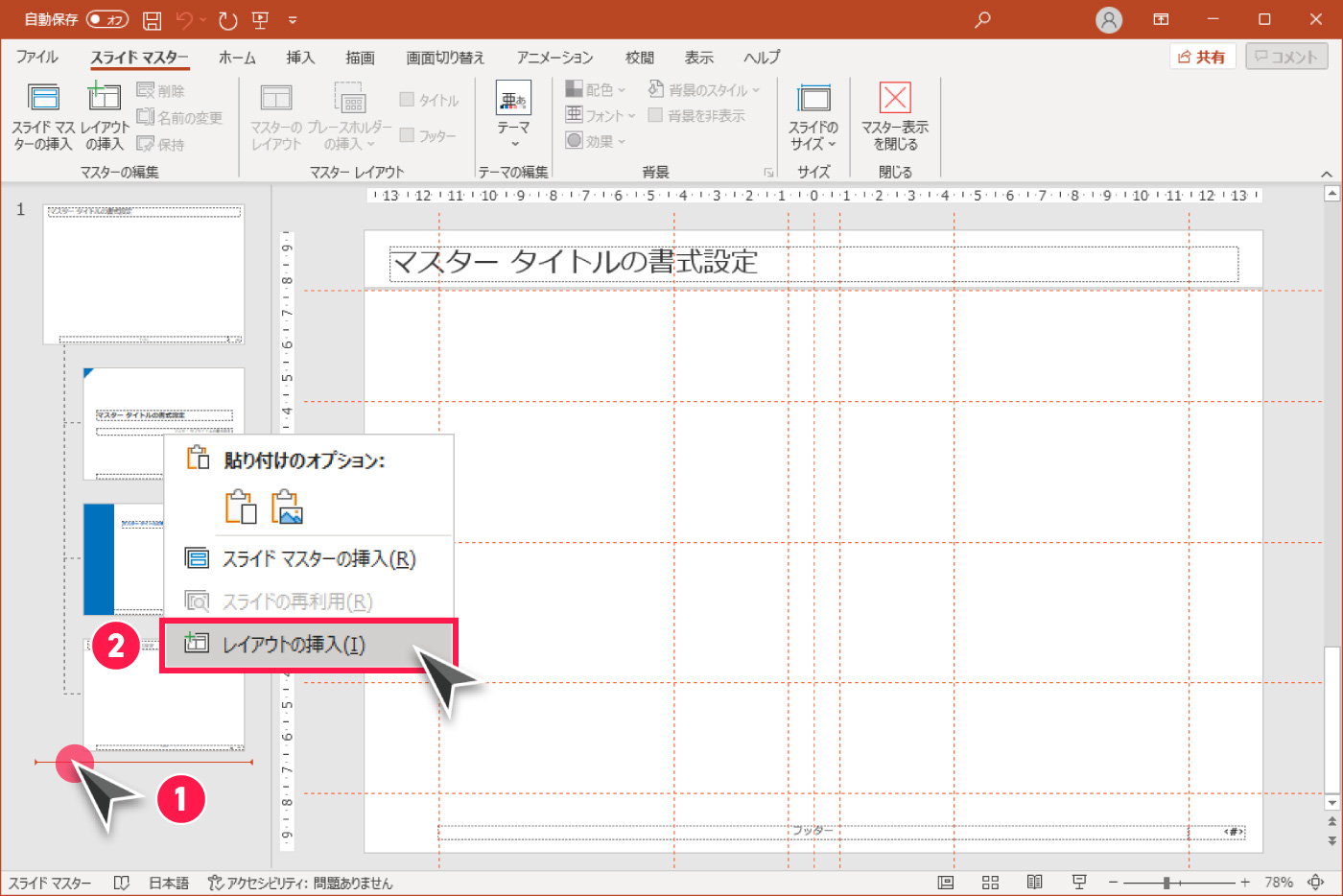Select スライド マスターの挿入 in context menu

(308, 558)
